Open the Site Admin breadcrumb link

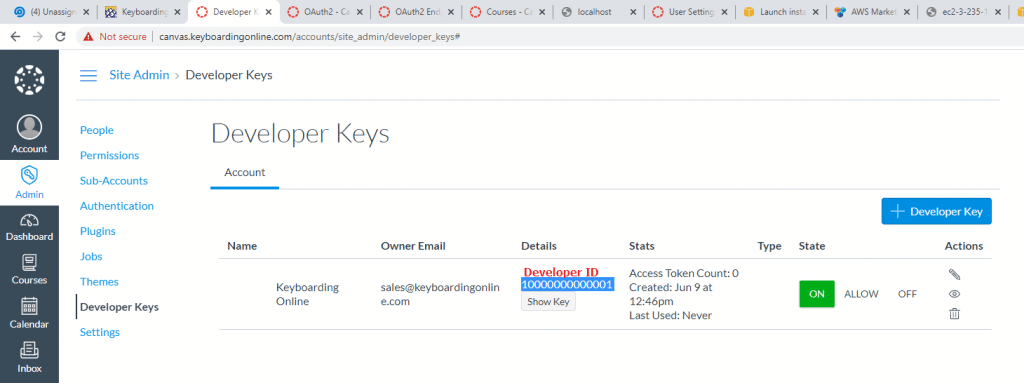[139, 75]
